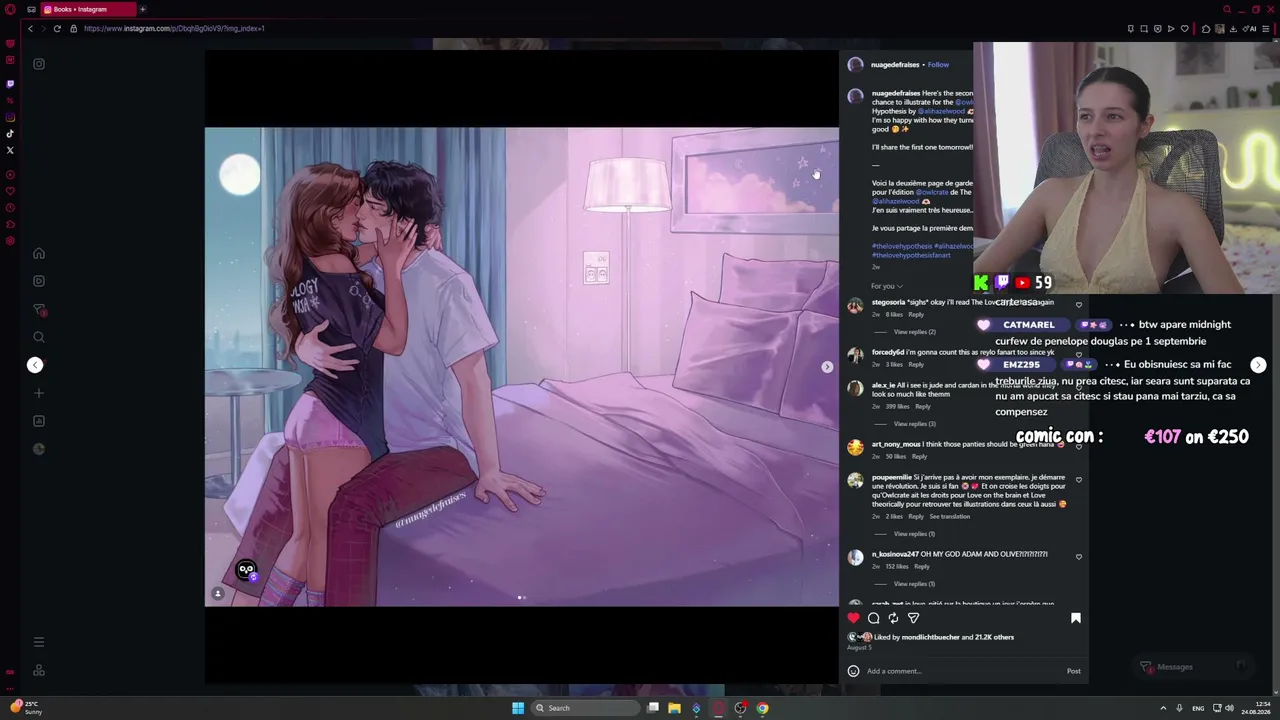Go to Instagram Home in the sidebar
The image size is (1280, 720).
coord(39,254)
